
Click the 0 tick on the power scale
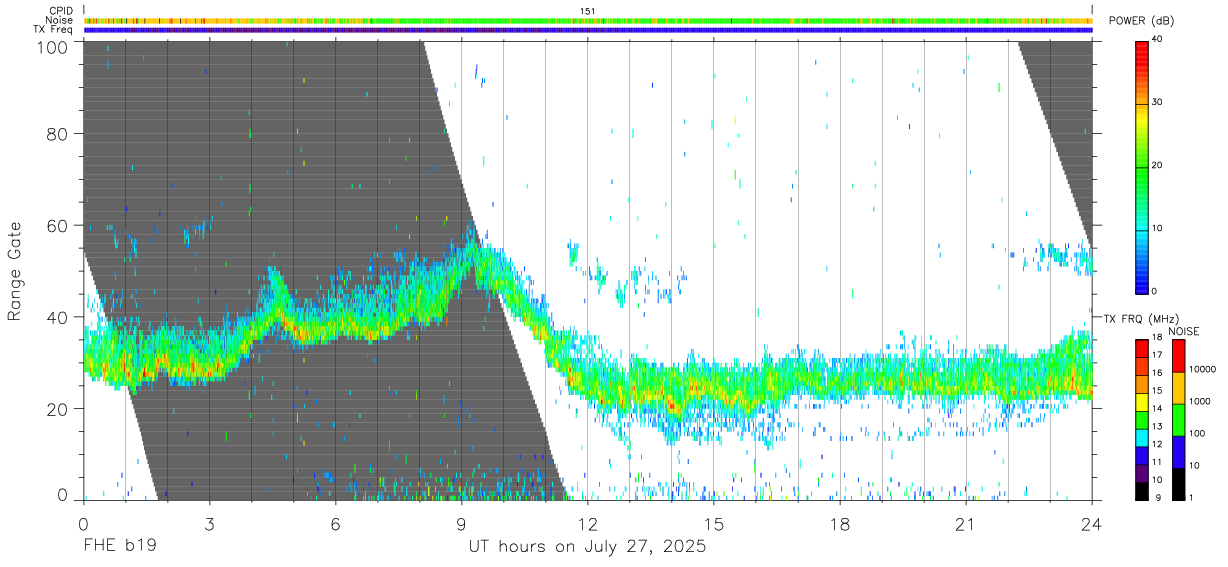tap(1155, 291)
